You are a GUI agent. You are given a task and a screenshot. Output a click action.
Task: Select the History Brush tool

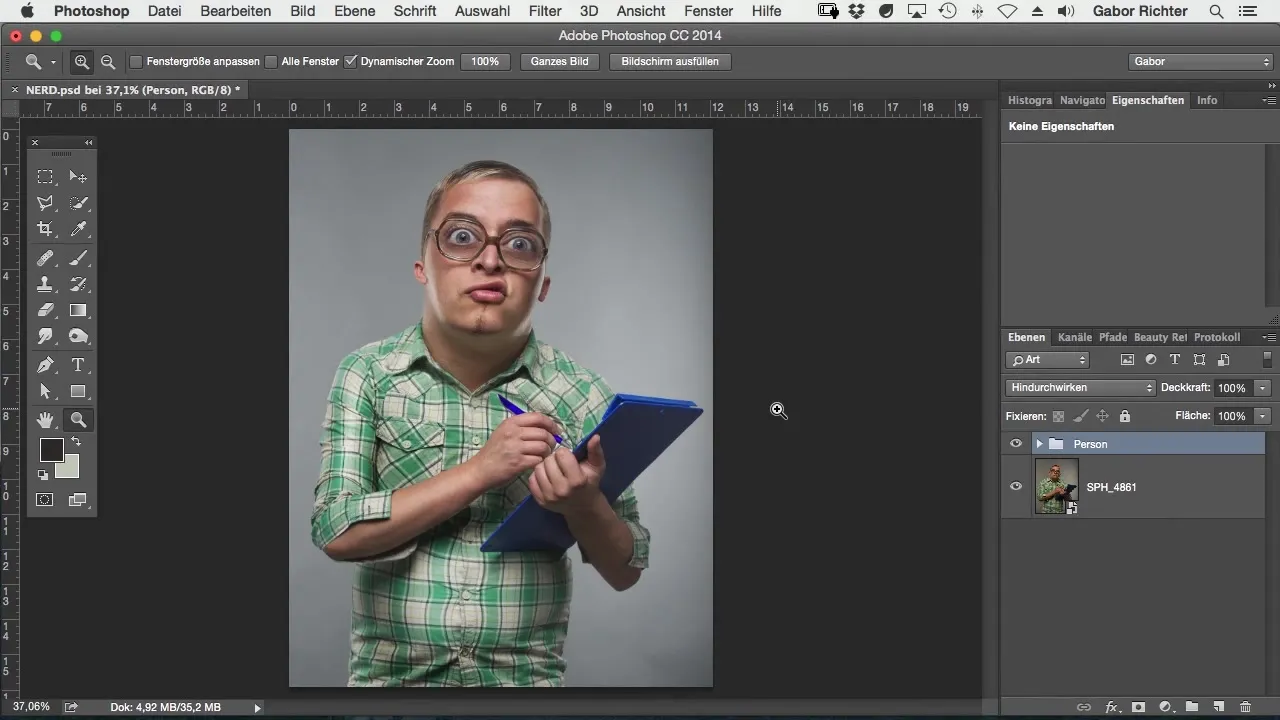coord(78,284)
